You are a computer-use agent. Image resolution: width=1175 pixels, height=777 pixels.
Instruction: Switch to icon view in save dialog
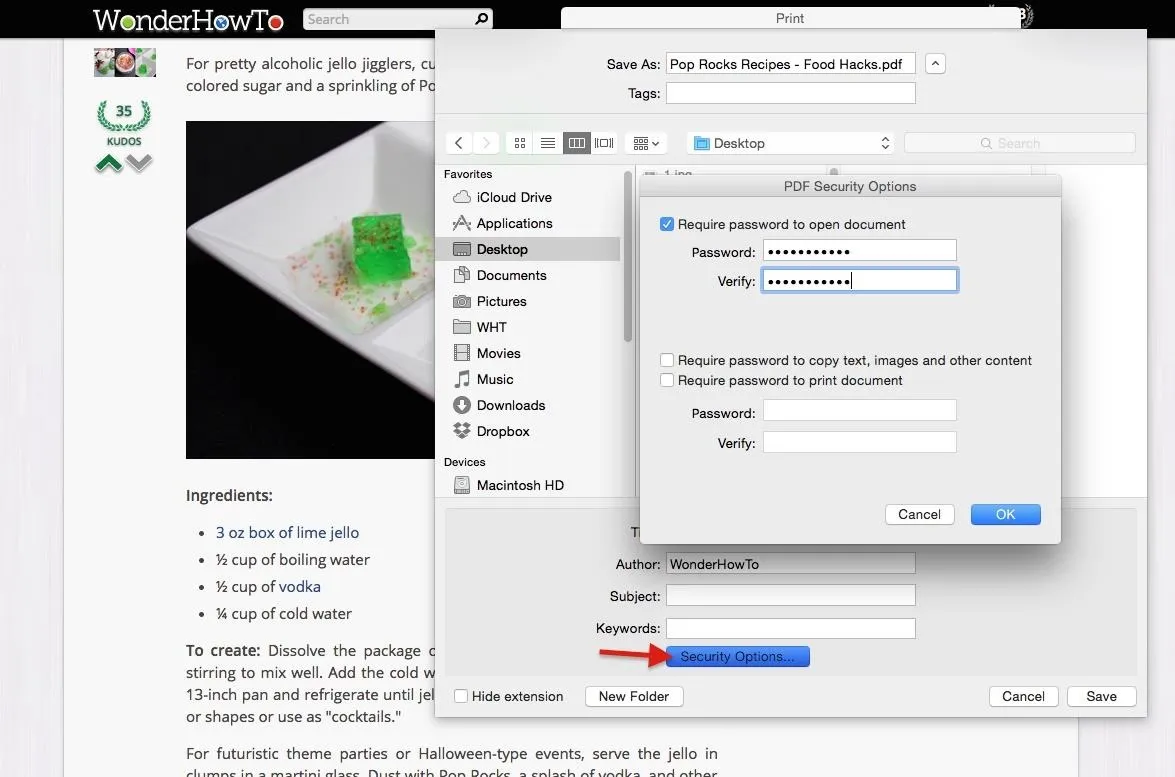tap(520, 143)
